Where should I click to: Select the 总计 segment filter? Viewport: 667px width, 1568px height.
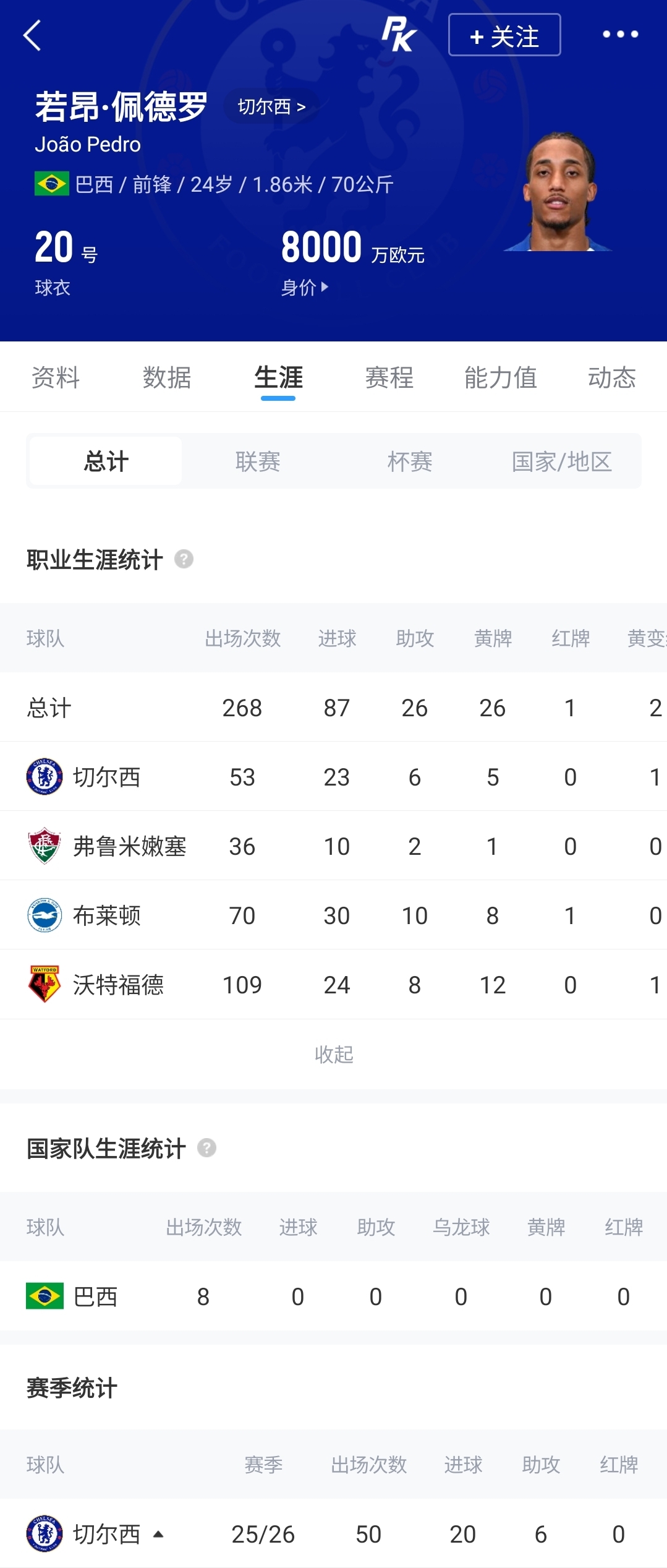tap(106, 461)
